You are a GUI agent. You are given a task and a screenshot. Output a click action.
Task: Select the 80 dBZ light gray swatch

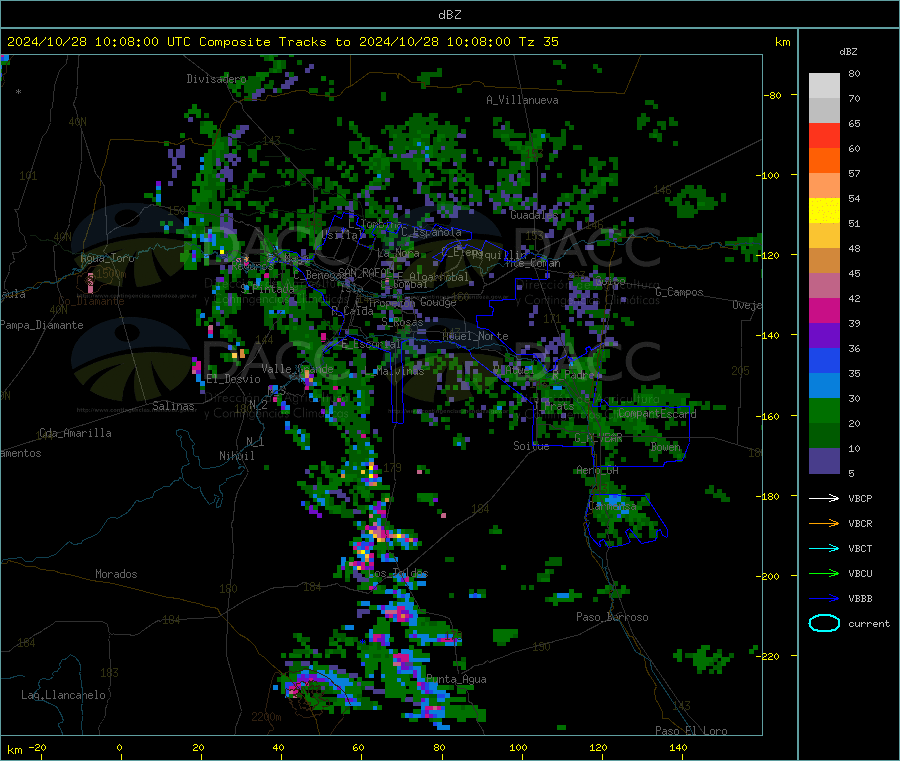pyautogui.click(x=824, y=86)
